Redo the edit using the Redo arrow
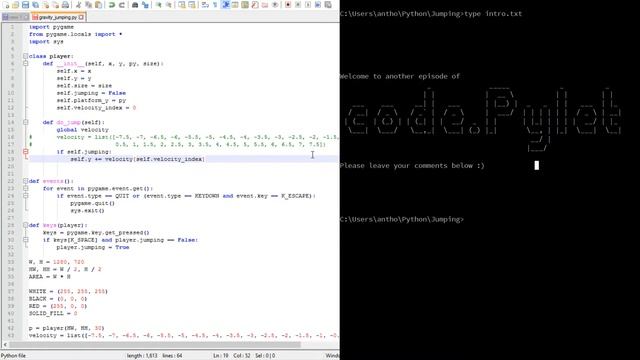Screen dimensions: 640x360 pyautogui.click(x=122, y=5)
